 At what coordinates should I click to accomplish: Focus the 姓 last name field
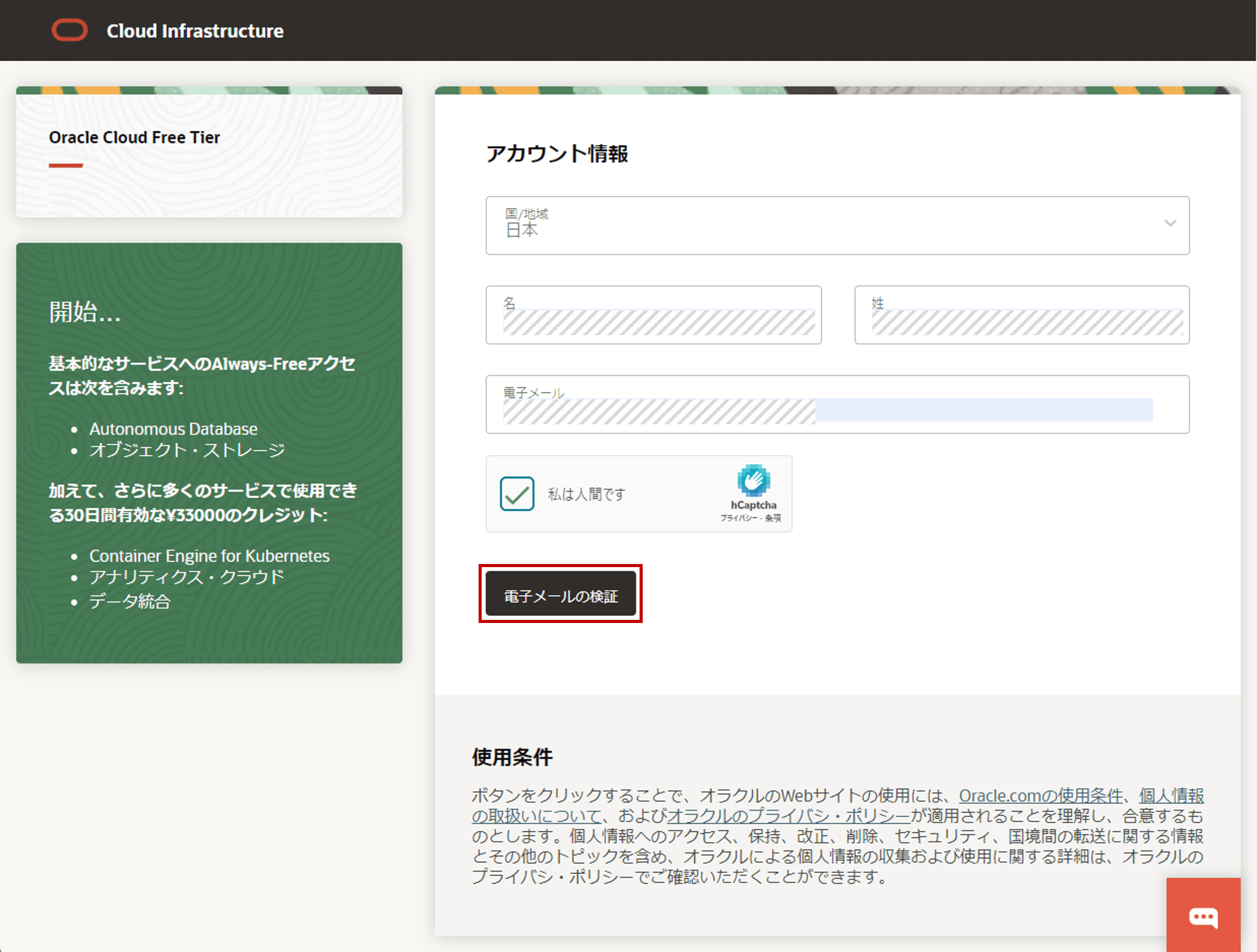click(1022, 315)
